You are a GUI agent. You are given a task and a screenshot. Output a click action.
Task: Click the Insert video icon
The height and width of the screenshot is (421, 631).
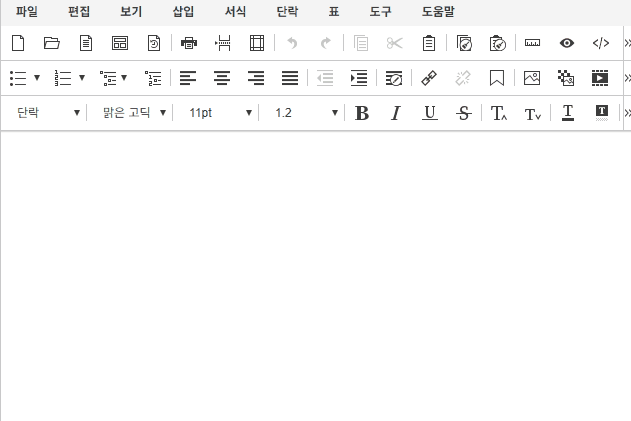point(600,78)
